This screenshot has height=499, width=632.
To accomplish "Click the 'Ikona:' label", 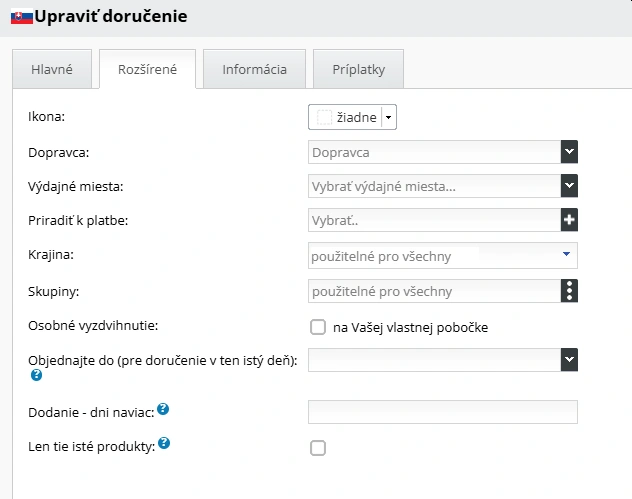I will pos(46,116).
